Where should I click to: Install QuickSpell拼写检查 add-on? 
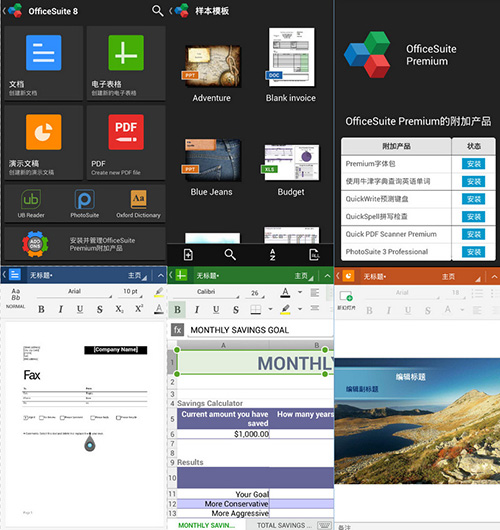(473, 217)
